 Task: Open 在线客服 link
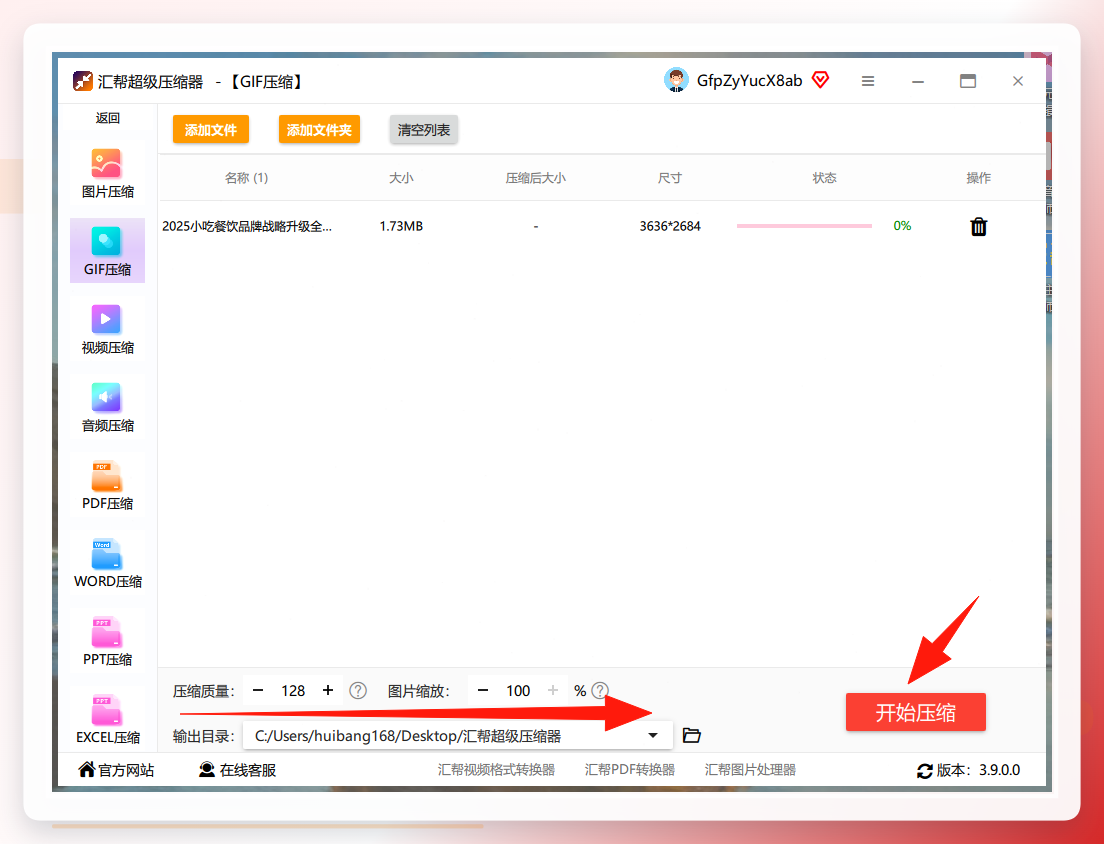coord(237,770)
